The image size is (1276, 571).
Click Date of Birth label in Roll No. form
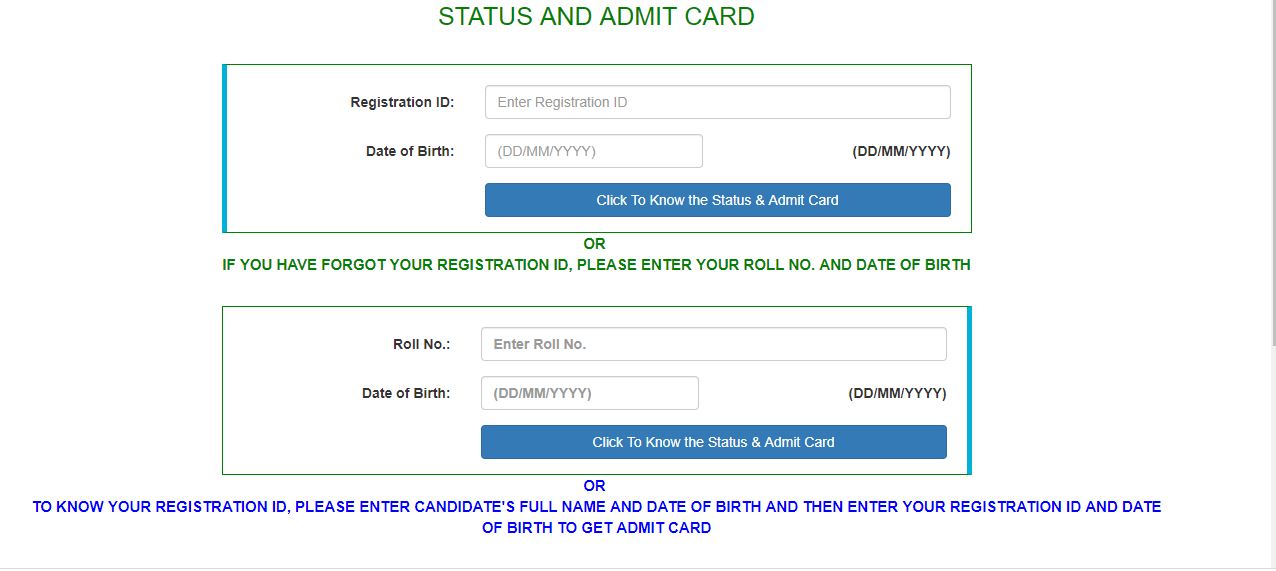[x=406, y=393]
